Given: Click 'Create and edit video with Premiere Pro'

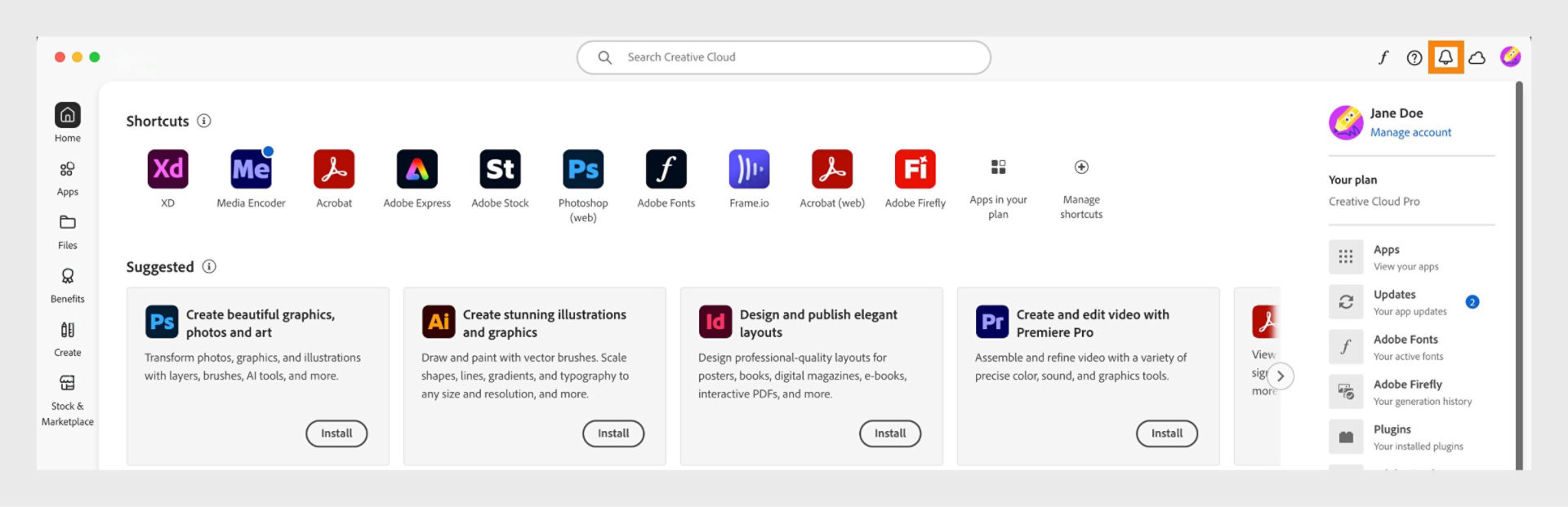Looking at the screenshot, I should tap(1093, 323).
